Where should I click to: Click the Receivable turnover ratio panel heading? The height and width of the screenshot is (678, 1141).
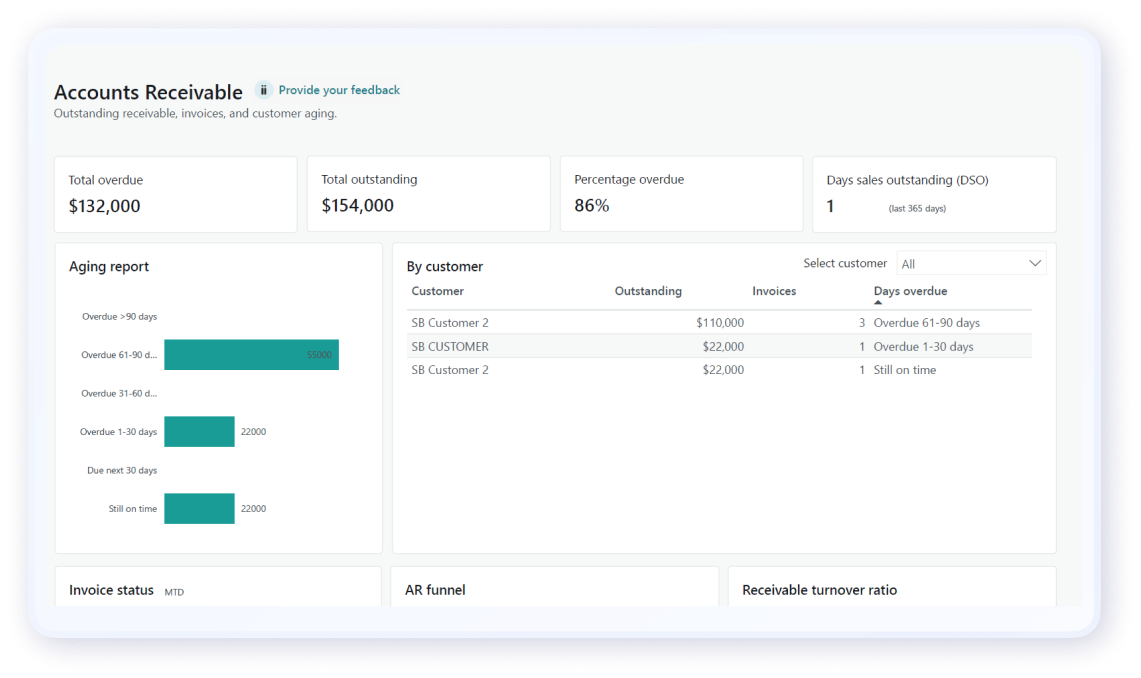tap(819, 590)
